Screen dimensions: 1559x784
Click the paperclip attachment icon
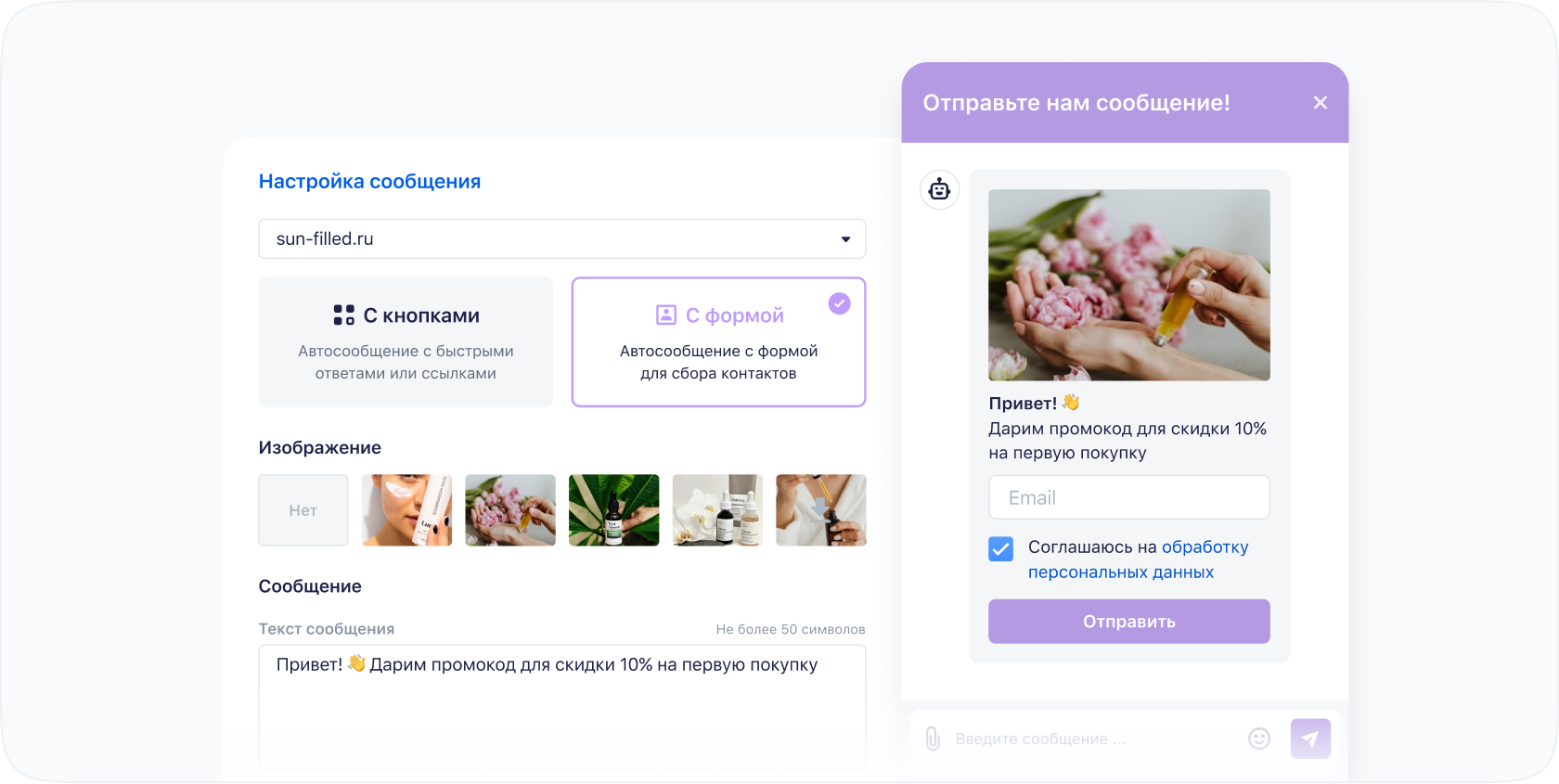933,739
